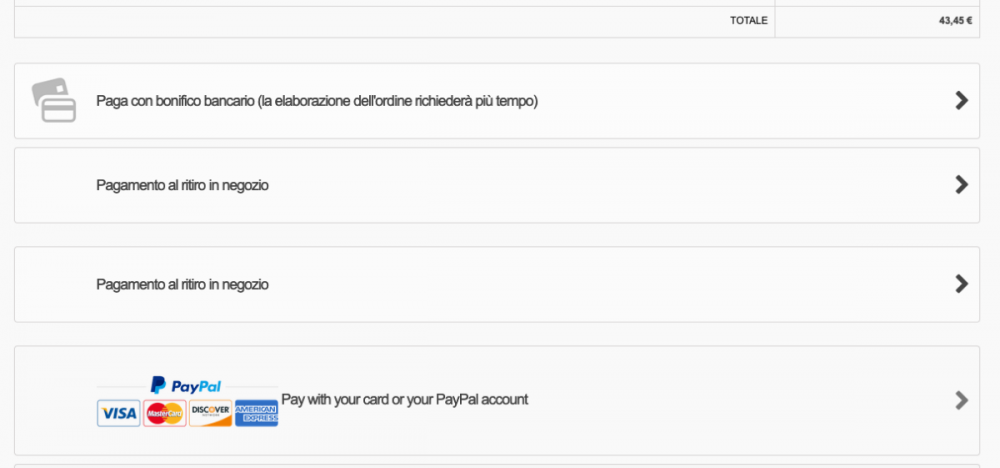1000x468 pixels.
Task: Select first 'Pagamento al ritiro in negozio' text
Action: click(182, 185)
